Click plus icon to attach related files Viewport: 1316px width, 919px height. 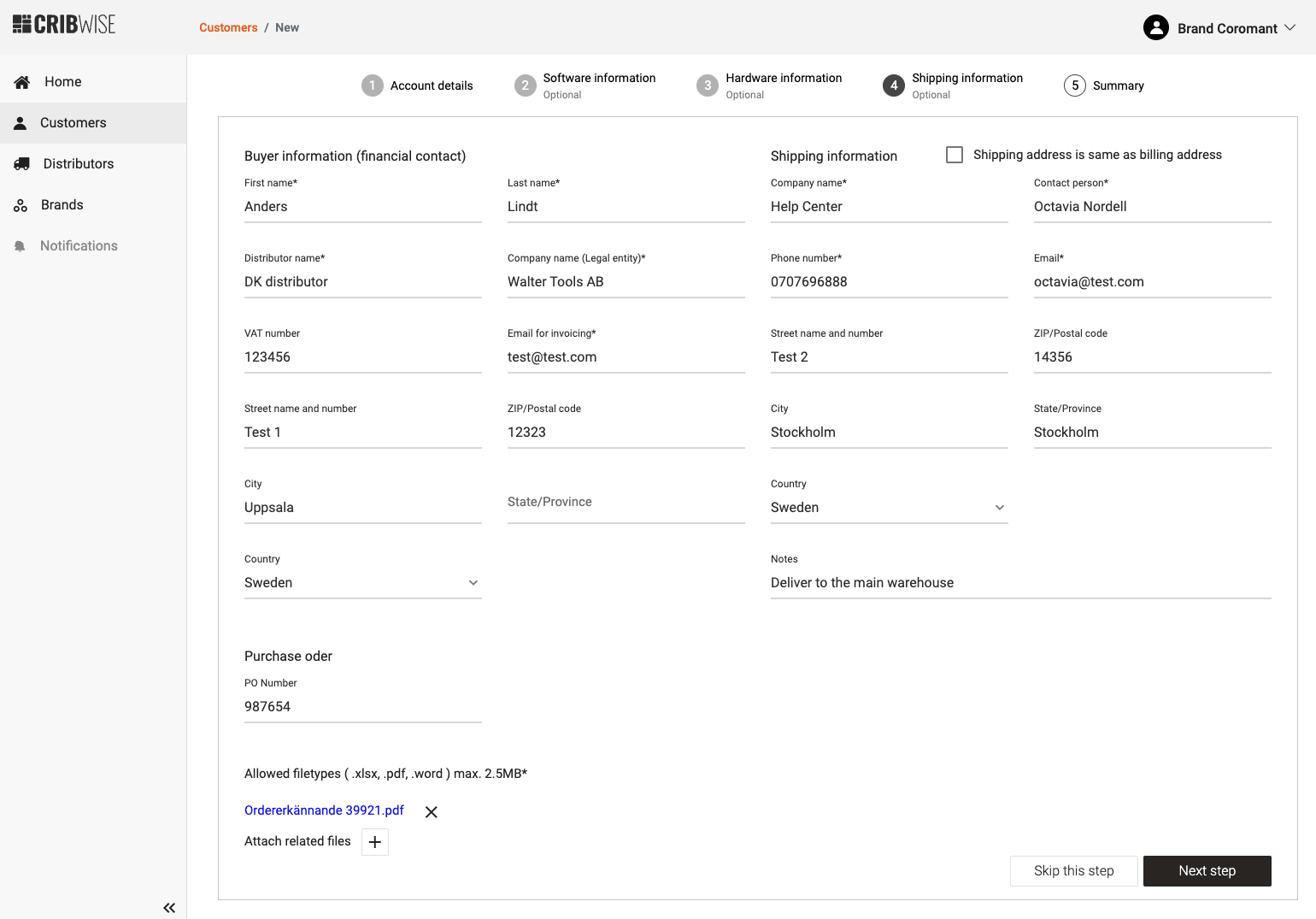[x=375, y=842]
